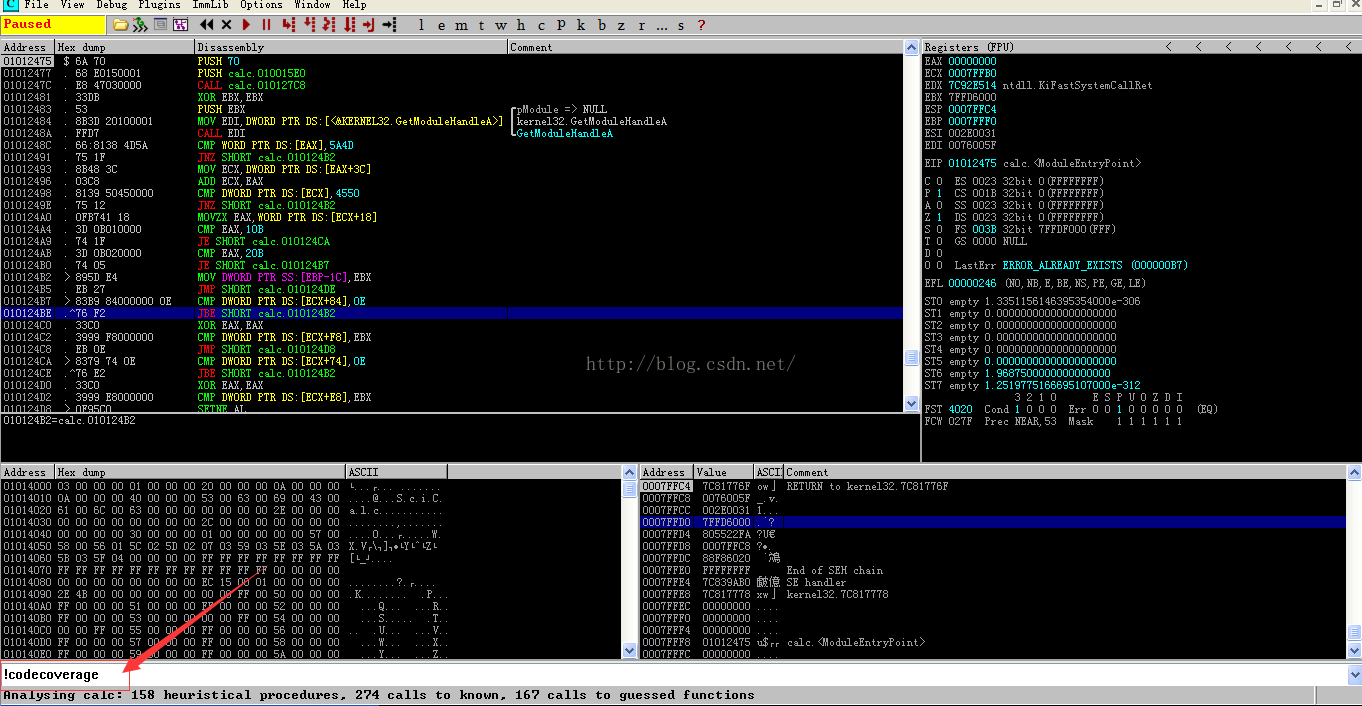Open the Window menu
The width and height of the screenshot is (1362, 706).
pyautogui.click(x=312, y=5)
